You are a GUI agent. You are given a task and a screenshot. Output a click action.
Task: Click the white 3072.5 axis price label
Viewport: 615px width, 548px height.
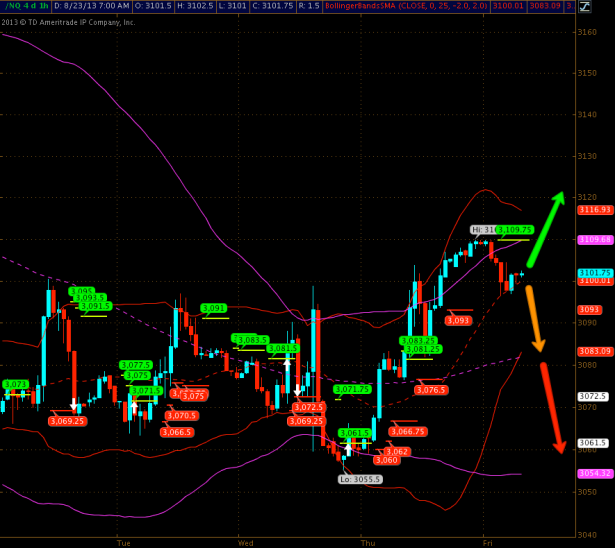click(x=594, y=396)
